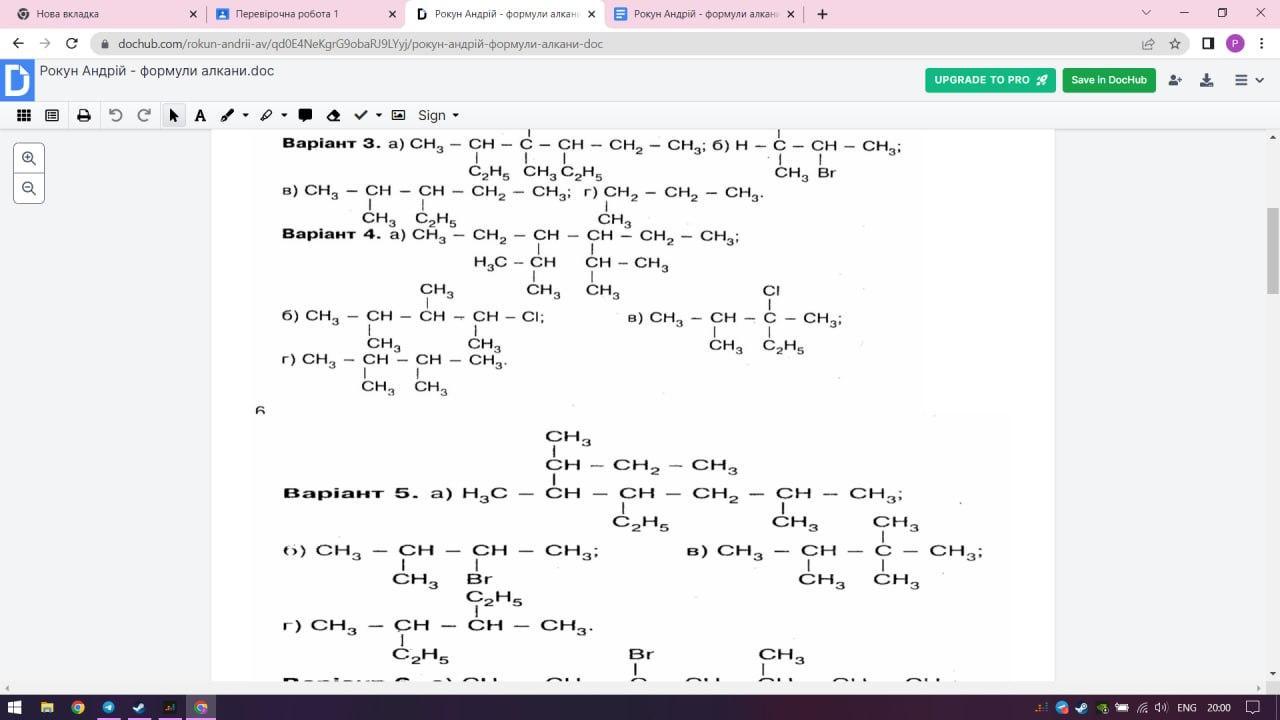Screen dimensions: 1280x720
Task: Open Steam from the taskbar
Action: coord(139,707)
